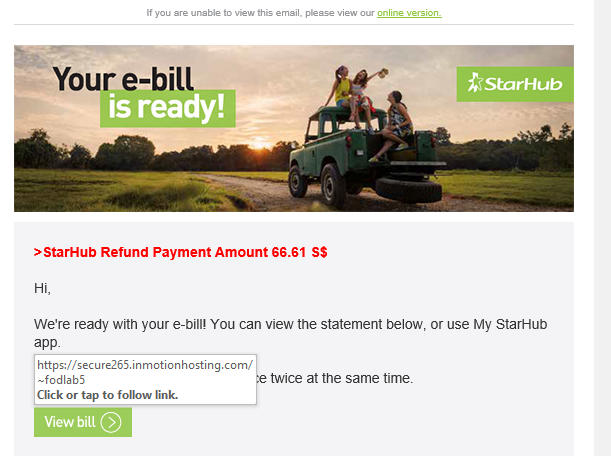Click the secure265.inmotionhosting.com URL in the tooltip
Viewport: 611px width, 456px height.
(x=145, y=372)
